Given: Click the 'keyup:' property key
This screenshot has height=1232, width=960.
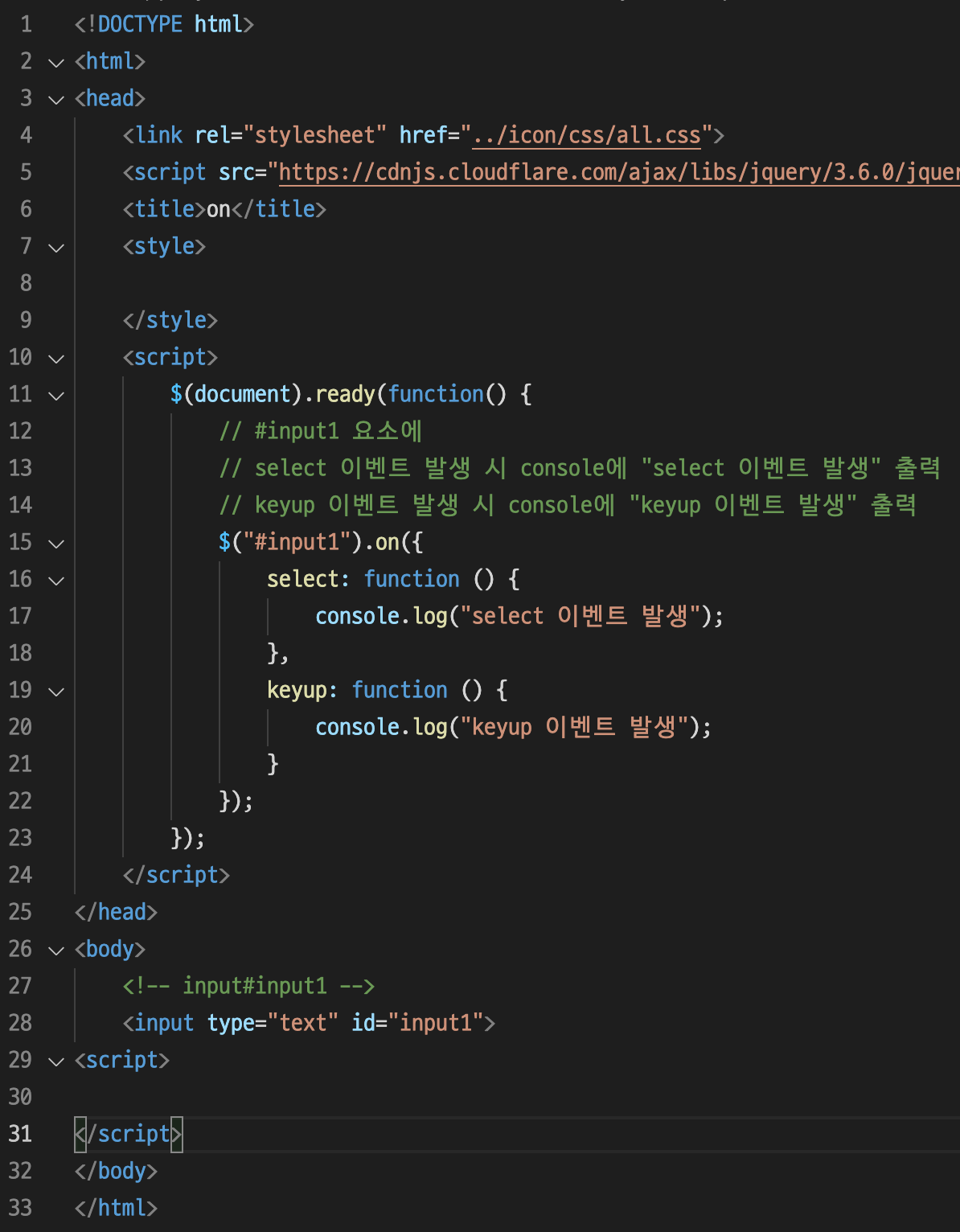Looking at the screenshot, I should click(302, 690).
